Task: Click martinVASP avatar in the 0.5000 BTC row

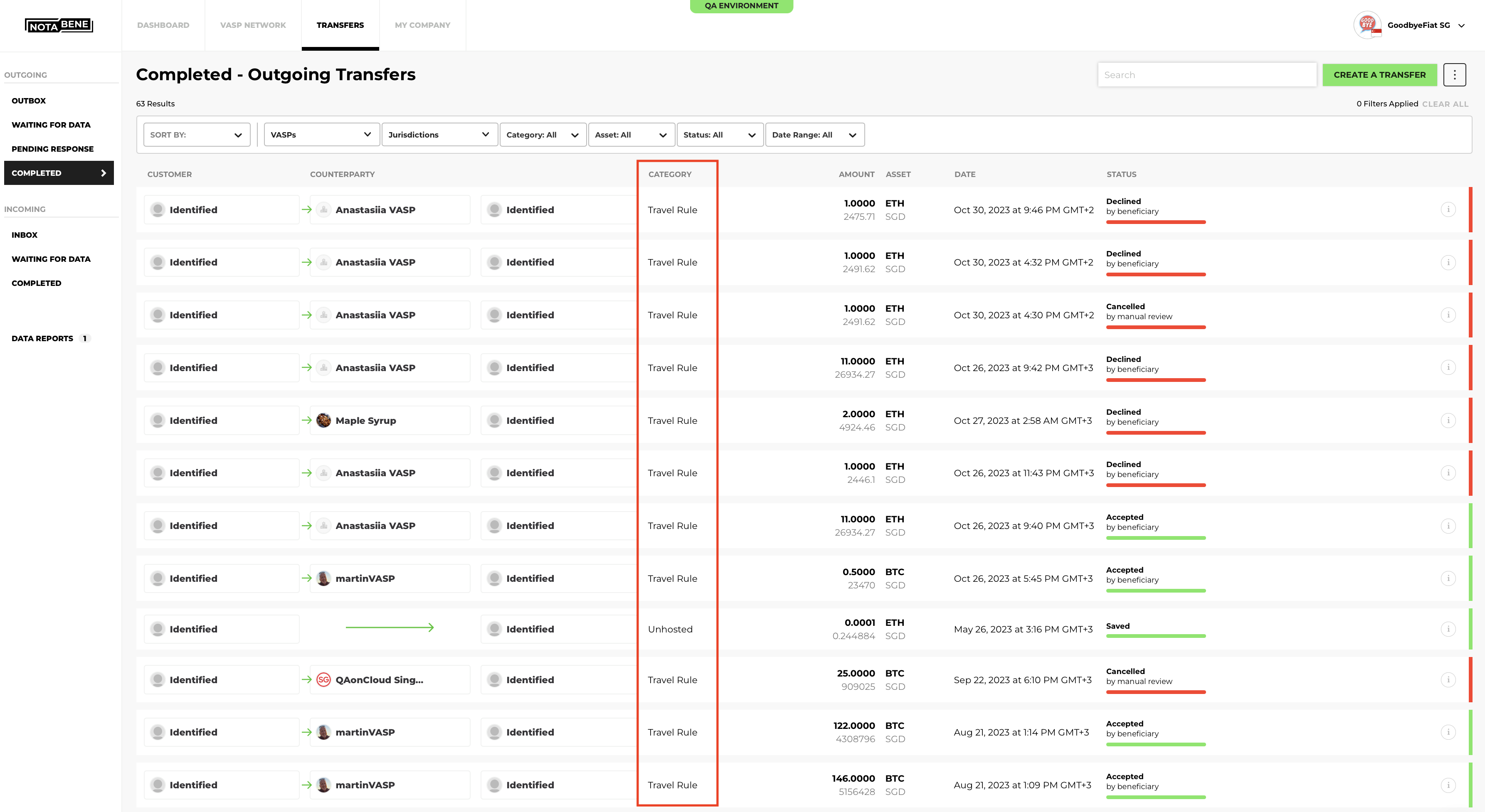Action: (x=324, y=578)
